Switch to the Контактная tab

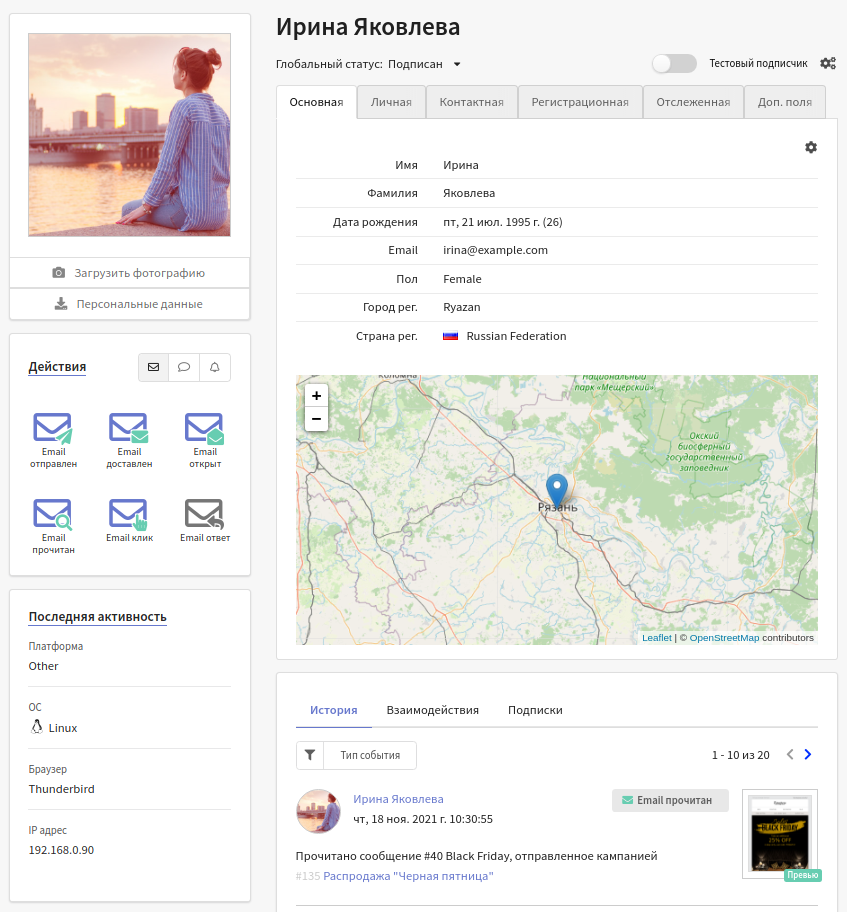pyautogui.click(x=471, y=102)
